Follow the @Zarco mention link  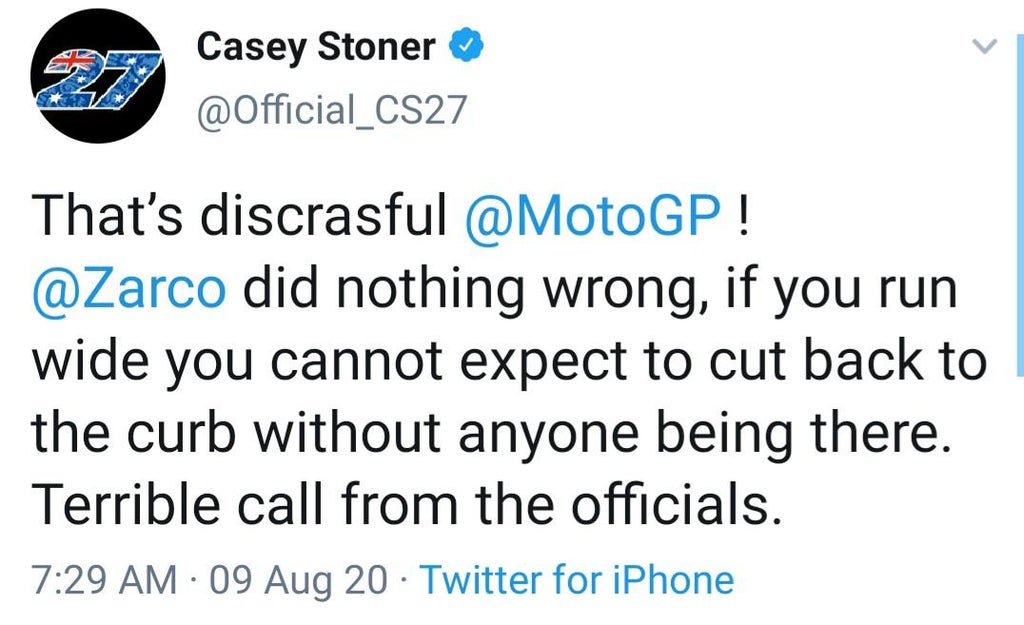129,290
